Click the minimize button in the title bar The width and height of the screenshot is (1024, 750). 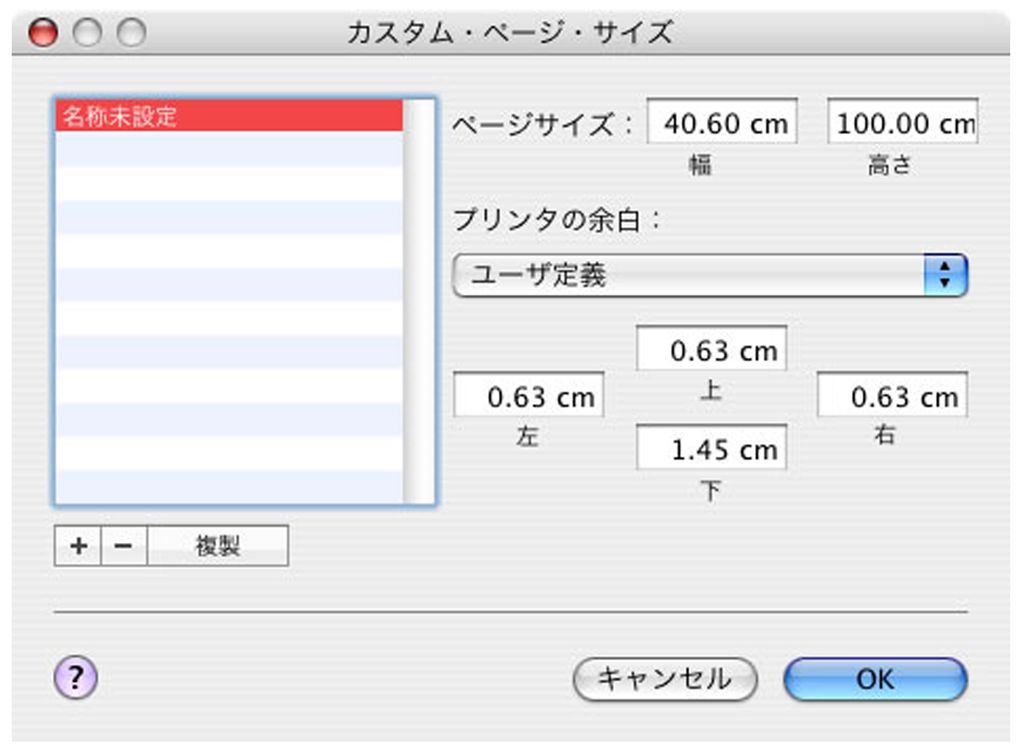click(x=87, y=33)
